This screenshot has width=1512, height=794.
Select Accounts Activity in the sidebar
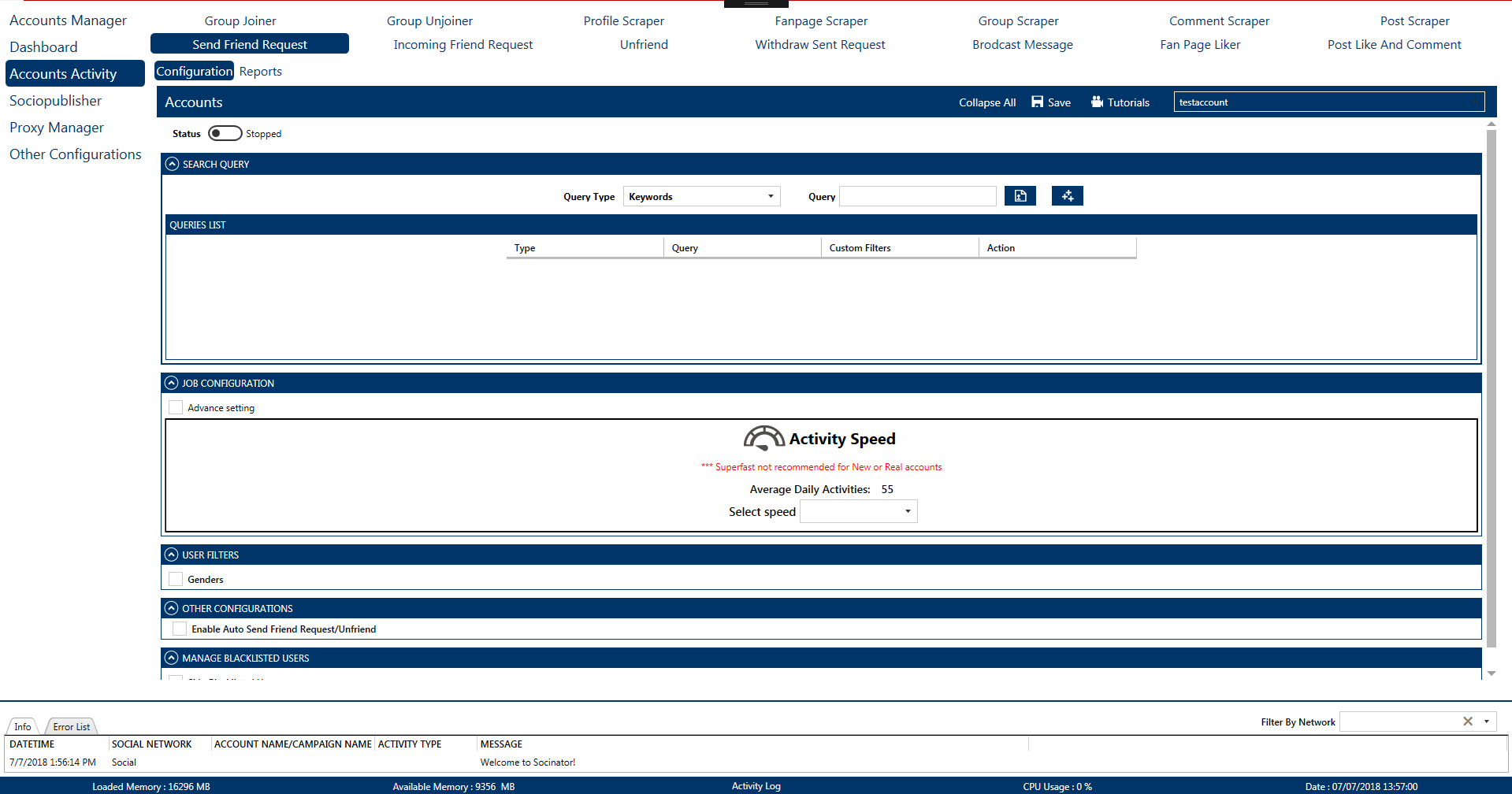(75, 73)
